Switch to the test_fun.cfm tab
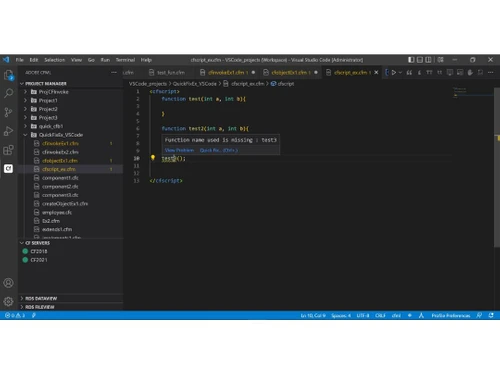Screen dimensions: 500x375 [x=170, y=72]
